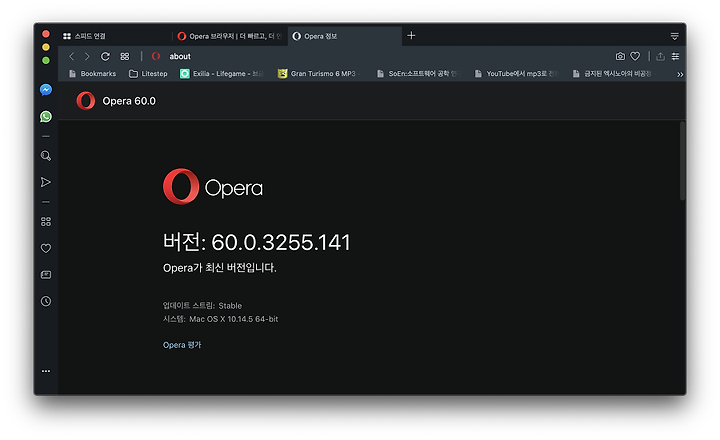Click the large Opera logo on page
The image size is (720, 440).
pyautogui.click(x=213, y=186)
